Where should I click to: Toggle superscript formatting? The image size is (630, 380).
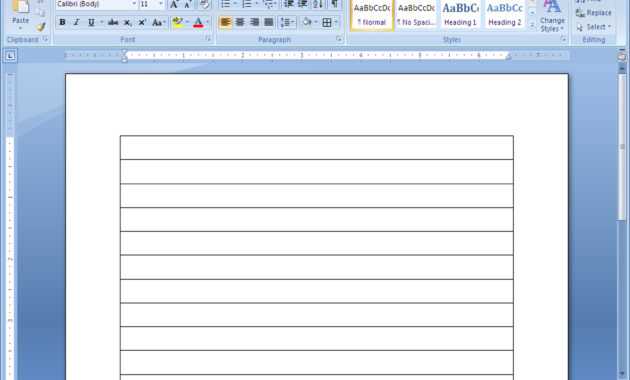point(141,22)
